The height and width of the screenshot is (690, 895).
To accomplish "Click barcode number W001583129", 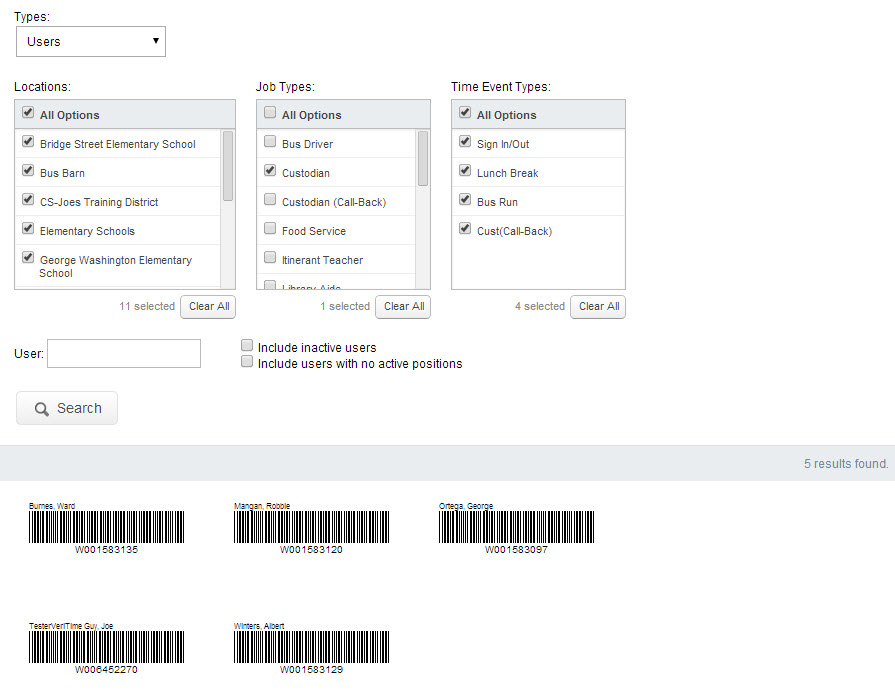I will point(312,669).
